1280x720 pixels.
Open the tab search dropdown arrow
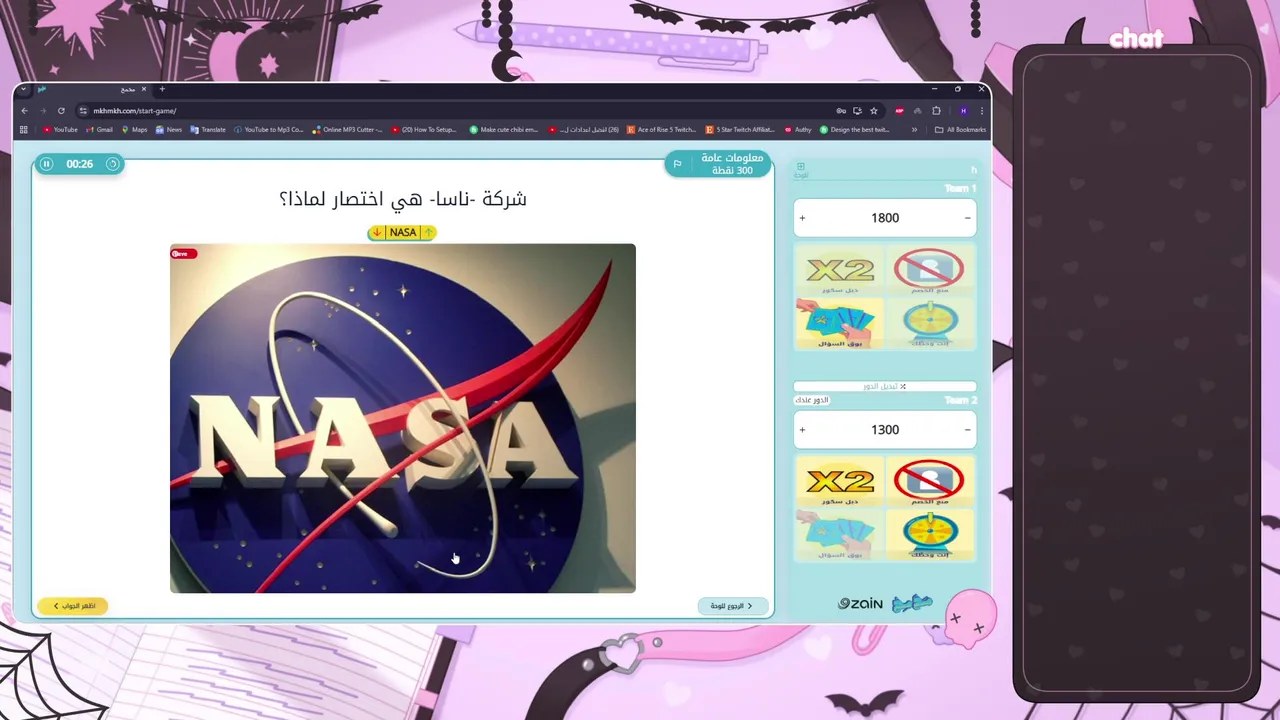pos(24,89)
